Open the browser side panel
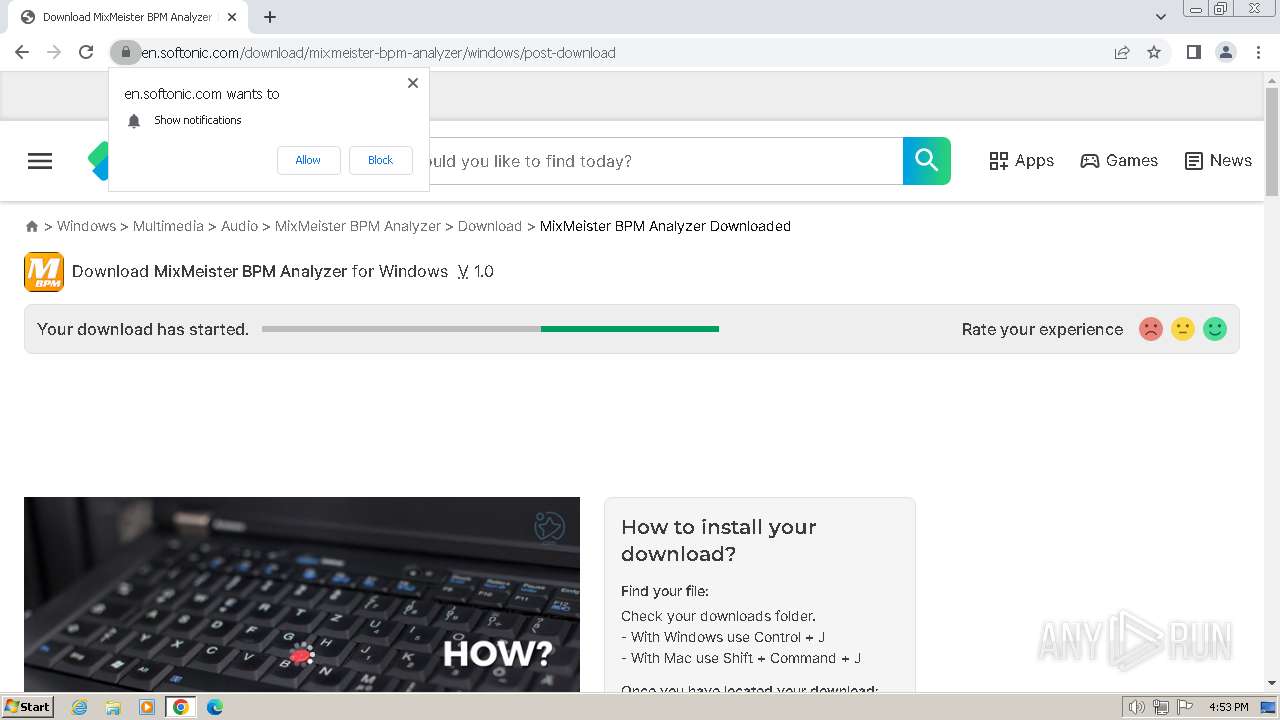This screenshot has width=1280, height=720. point(1193,52)
